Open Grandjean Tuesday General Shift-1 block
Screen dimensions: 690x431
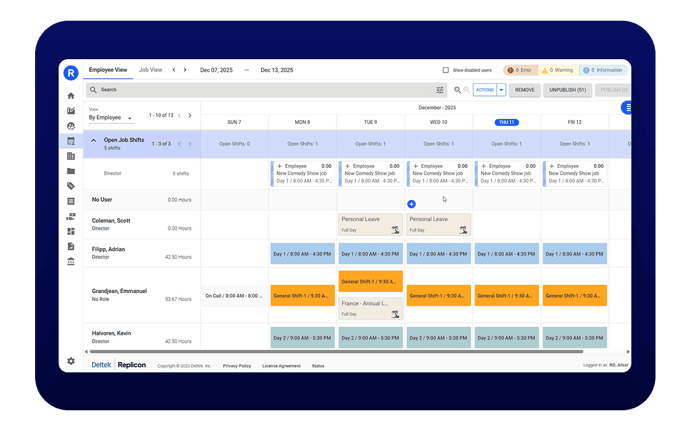pyautogui.click(x=371, y=281)
